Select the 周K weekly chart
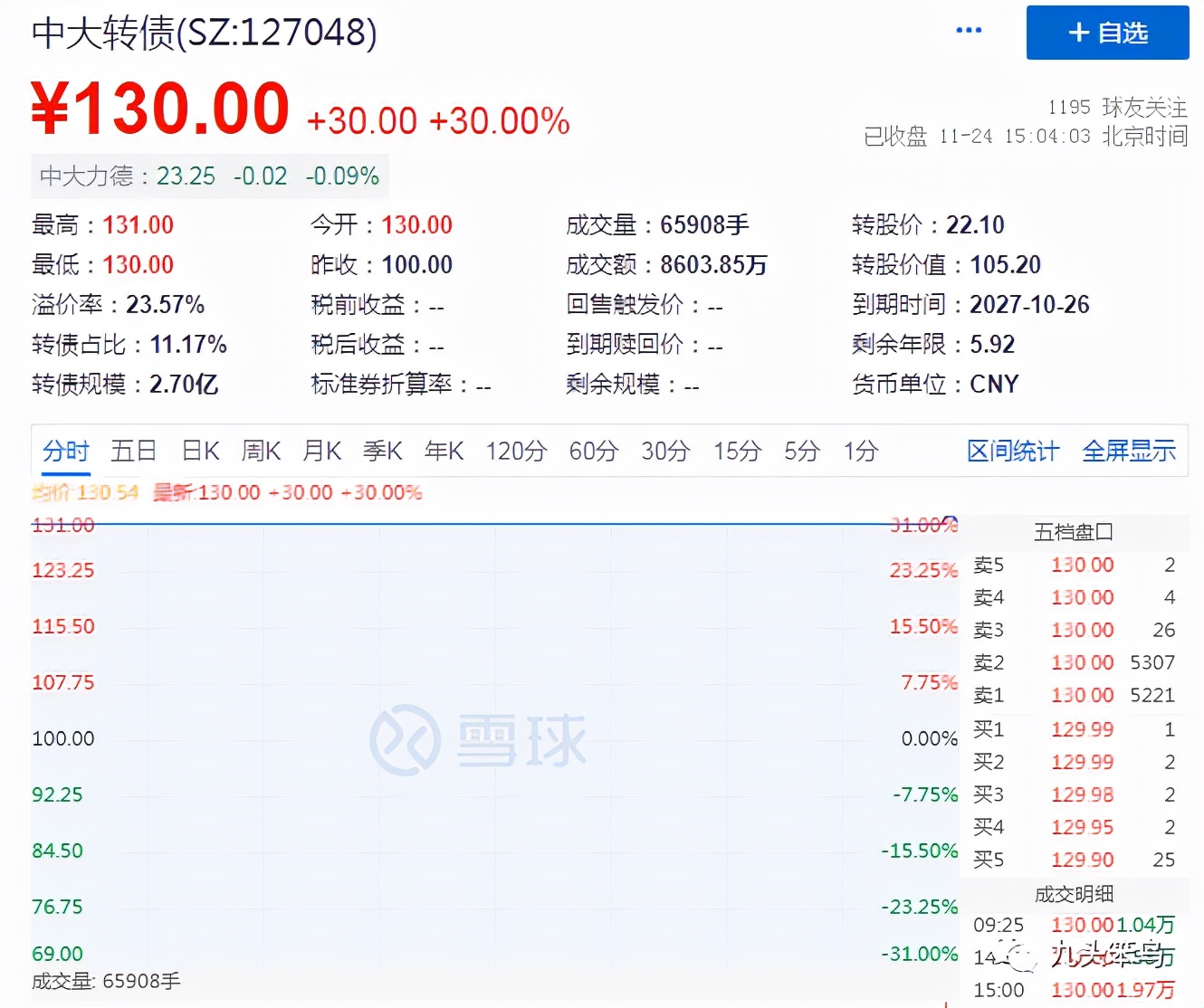1204x1008 pixels. pyautogui.click(x=261, y=451)
